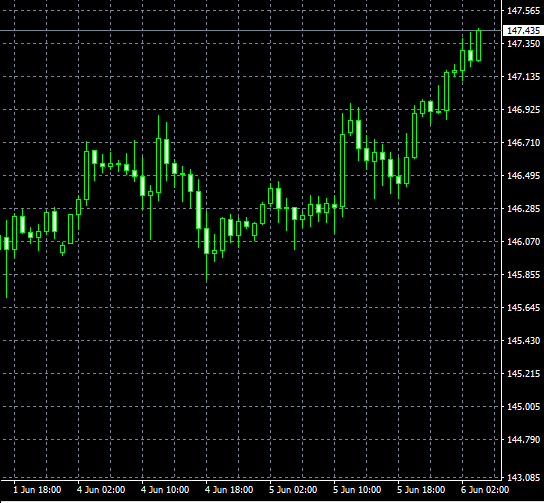Click the tall bullish candle near 5 Jun 10:00

tap(343, 171)
